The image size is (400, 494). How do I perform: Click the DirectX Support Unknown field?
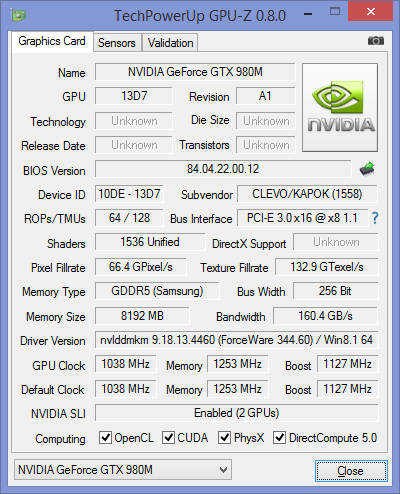coord(336,242)
